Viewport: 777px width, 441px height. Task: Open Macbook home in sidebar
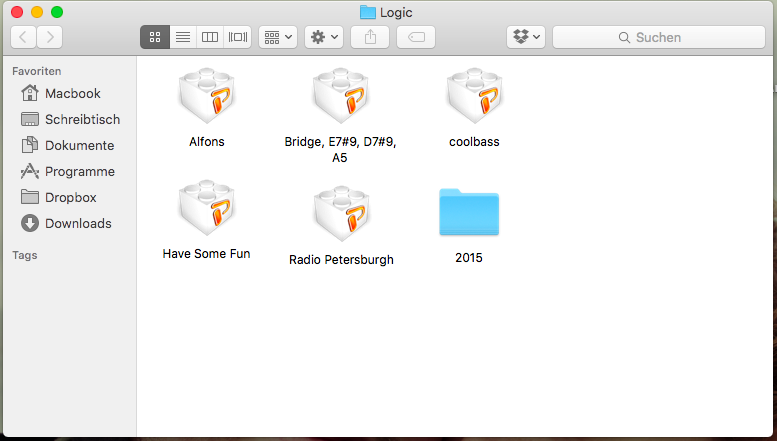(60, 93)
